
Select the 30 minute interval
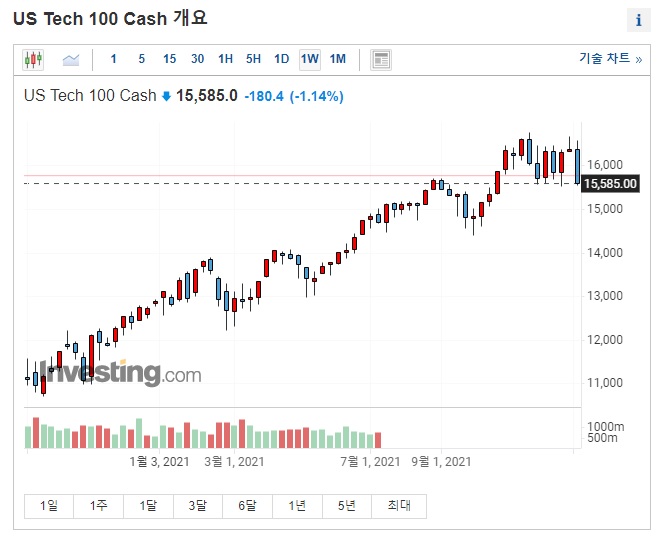click(197, 59)
